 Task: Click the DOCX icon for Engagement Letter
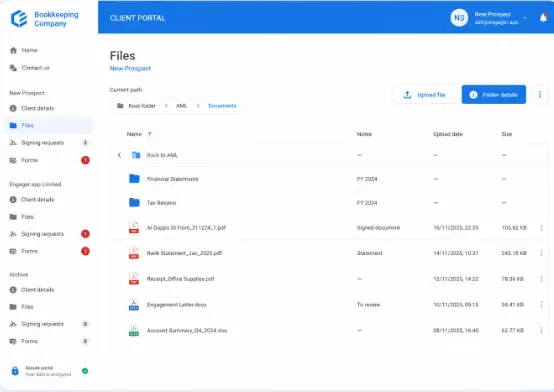tap(134, 305)
